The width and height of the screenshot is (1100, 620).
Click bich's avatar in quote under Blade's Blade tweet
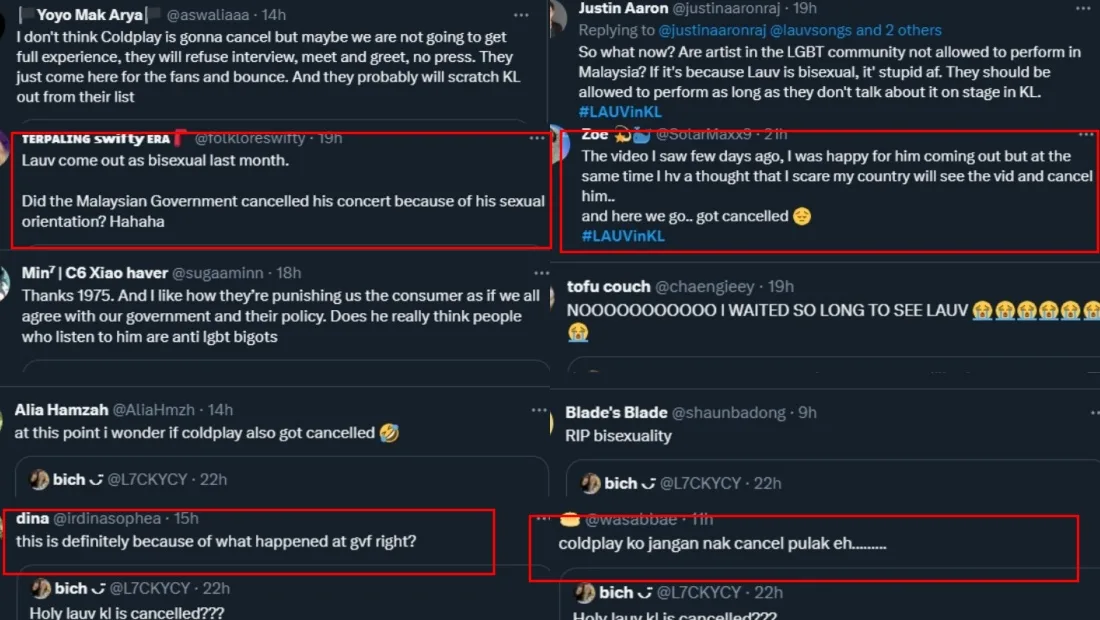coord(591,483)
